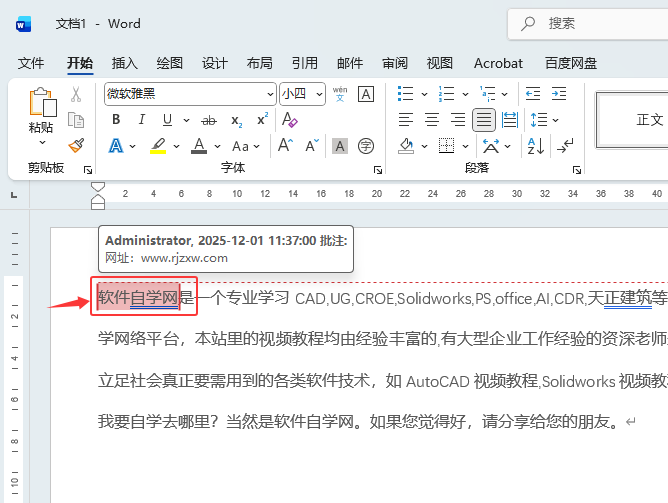Click the left indent marker on ruler
This screenshot has height=503, width=668.
[x=98, y=204]
